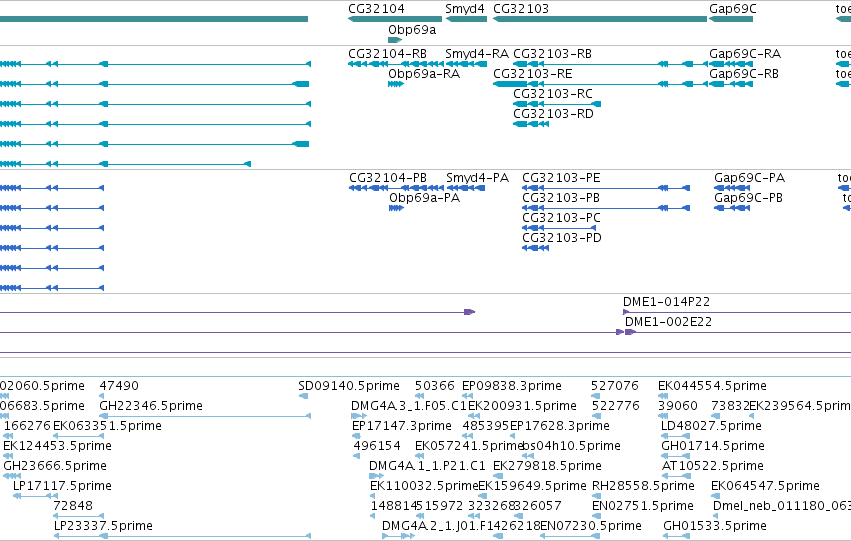The image size is (851, 541).
Task: Click transcript Gap69C-RB label
Action: coord(744,74)
